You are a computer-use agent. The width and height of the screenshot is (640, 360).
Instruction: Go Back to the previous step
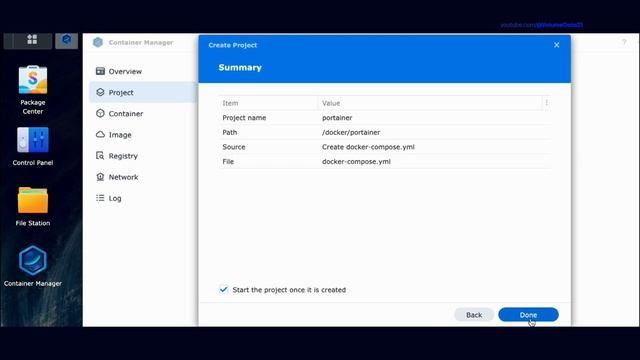474,315
